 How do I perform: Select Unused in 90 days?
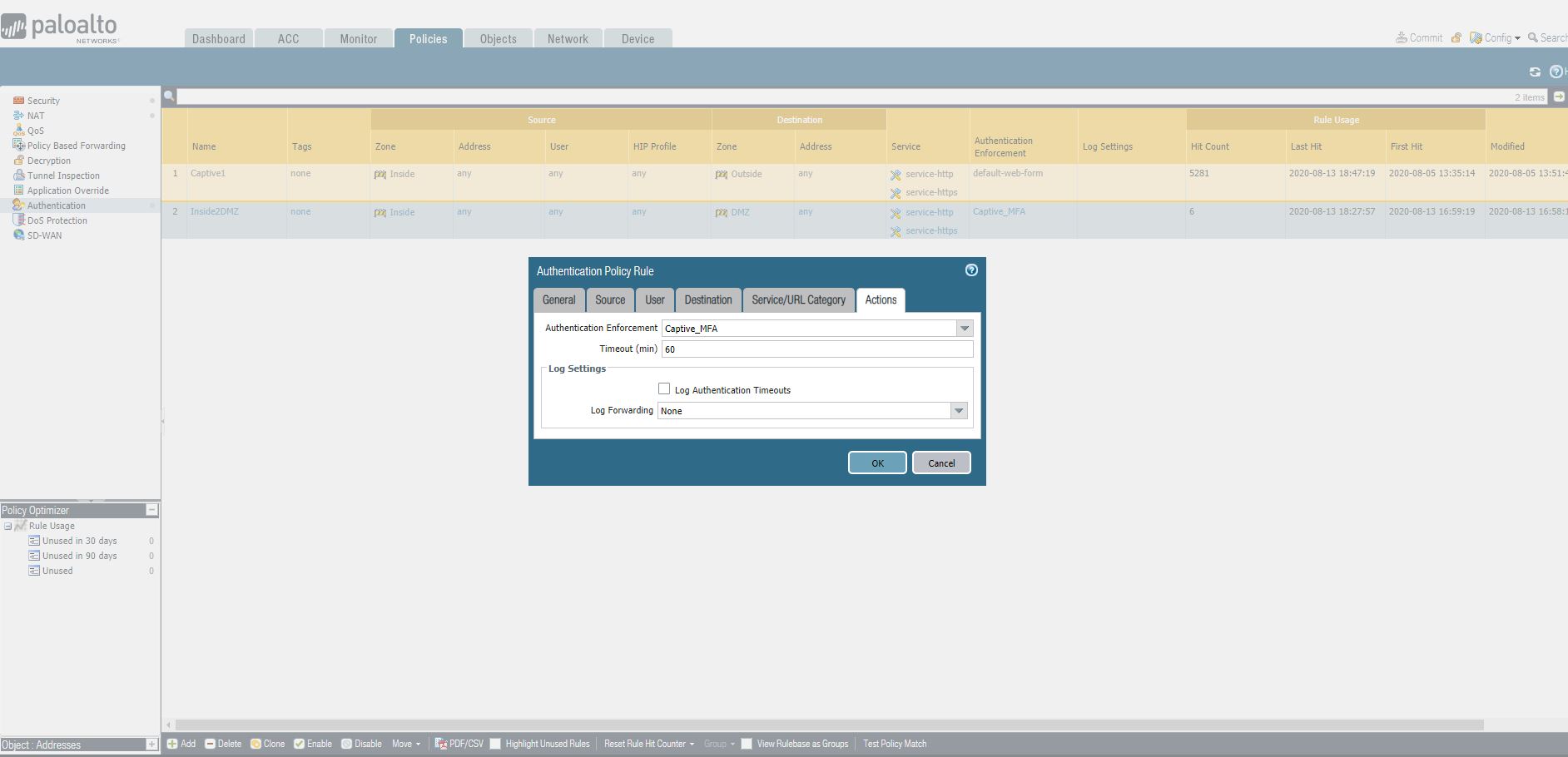80,556
